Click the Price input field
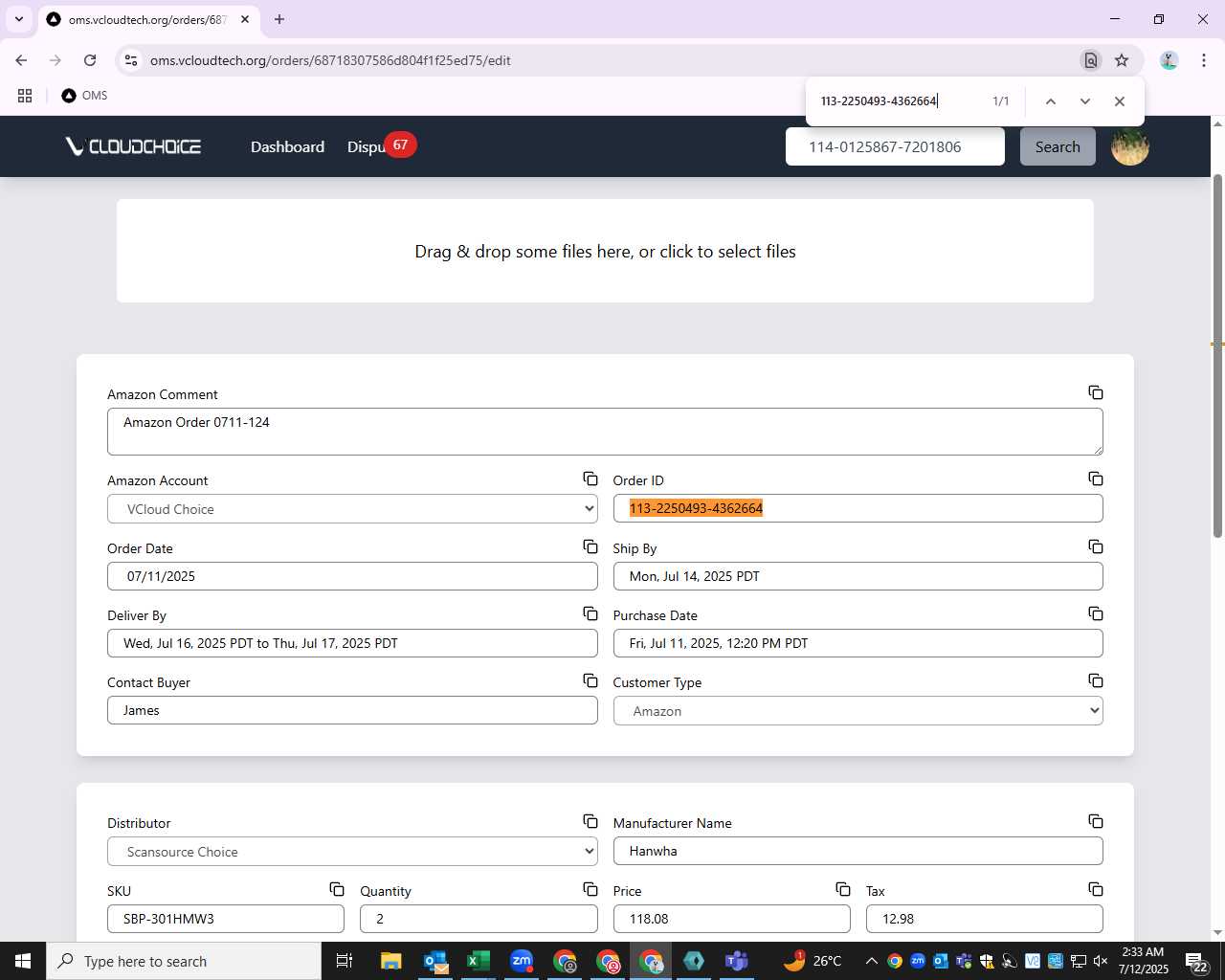1225x980 pixels. [731, 919]
